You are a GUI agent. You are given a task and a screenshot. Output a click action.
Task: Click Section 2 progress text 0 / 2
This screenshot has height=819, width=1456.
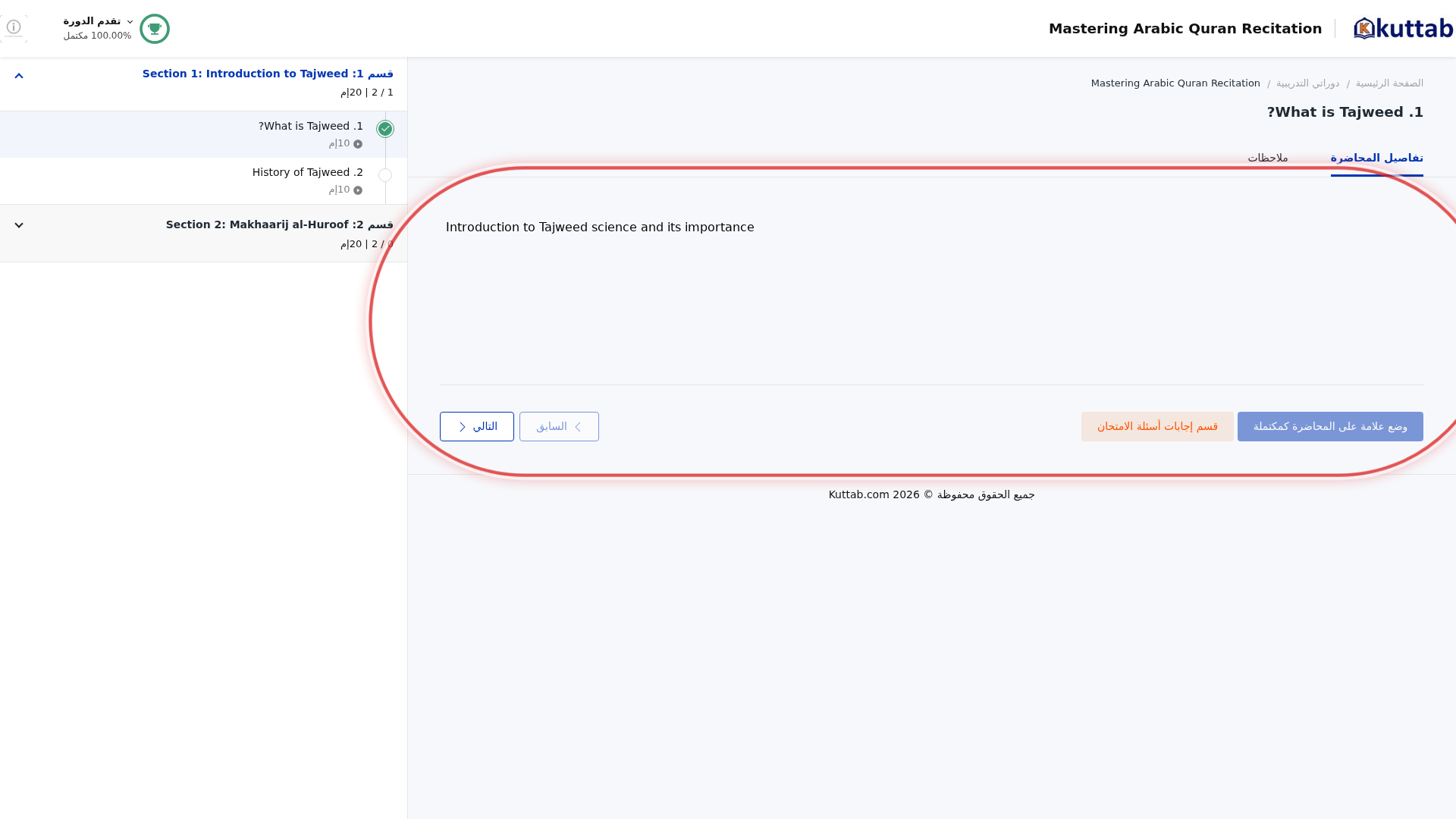[x=382, y=244]
